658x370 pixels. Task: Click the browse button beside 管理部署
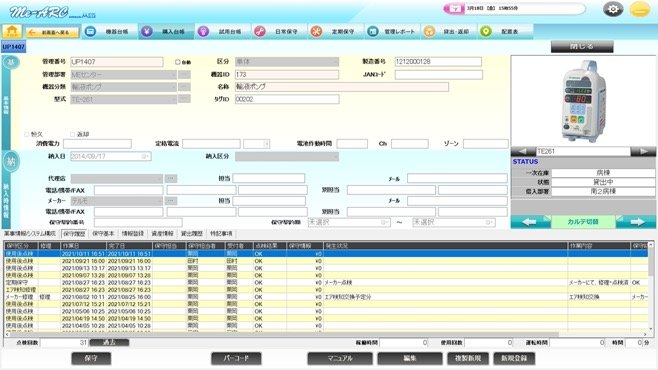[184, 75]
